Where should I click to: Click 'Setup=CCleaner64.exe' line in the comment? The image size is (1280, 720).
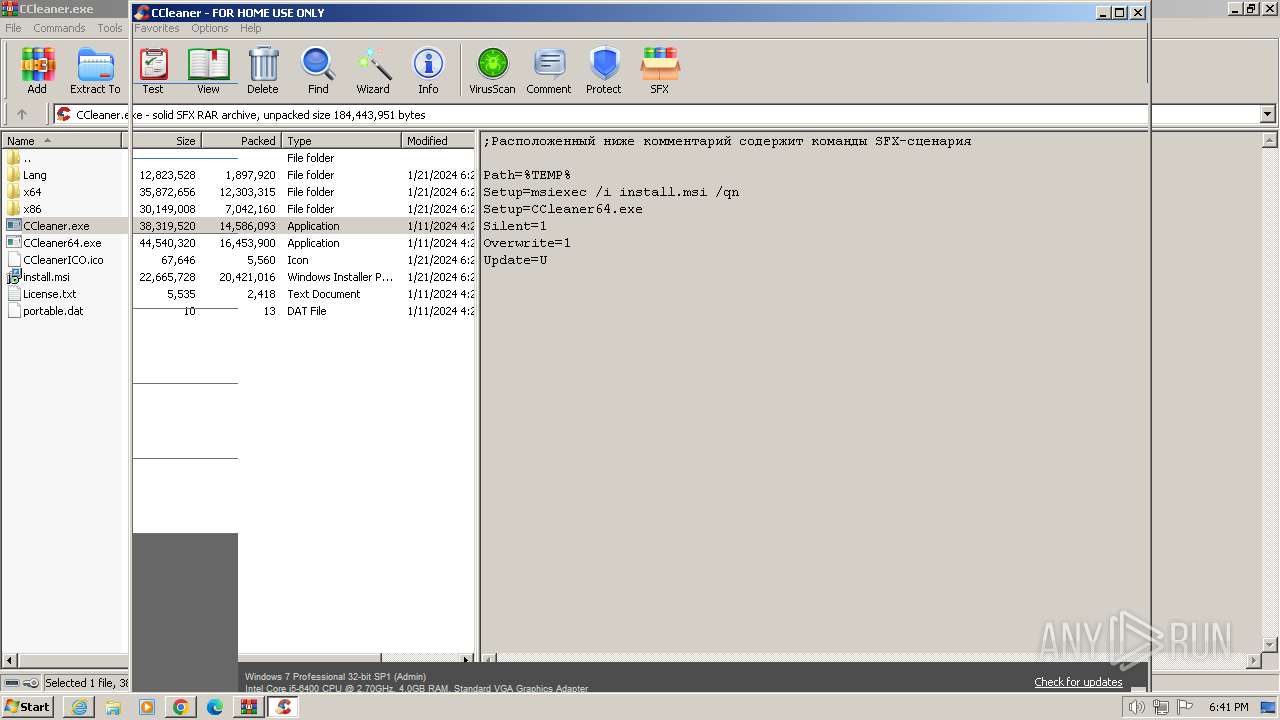click(563, 209)
